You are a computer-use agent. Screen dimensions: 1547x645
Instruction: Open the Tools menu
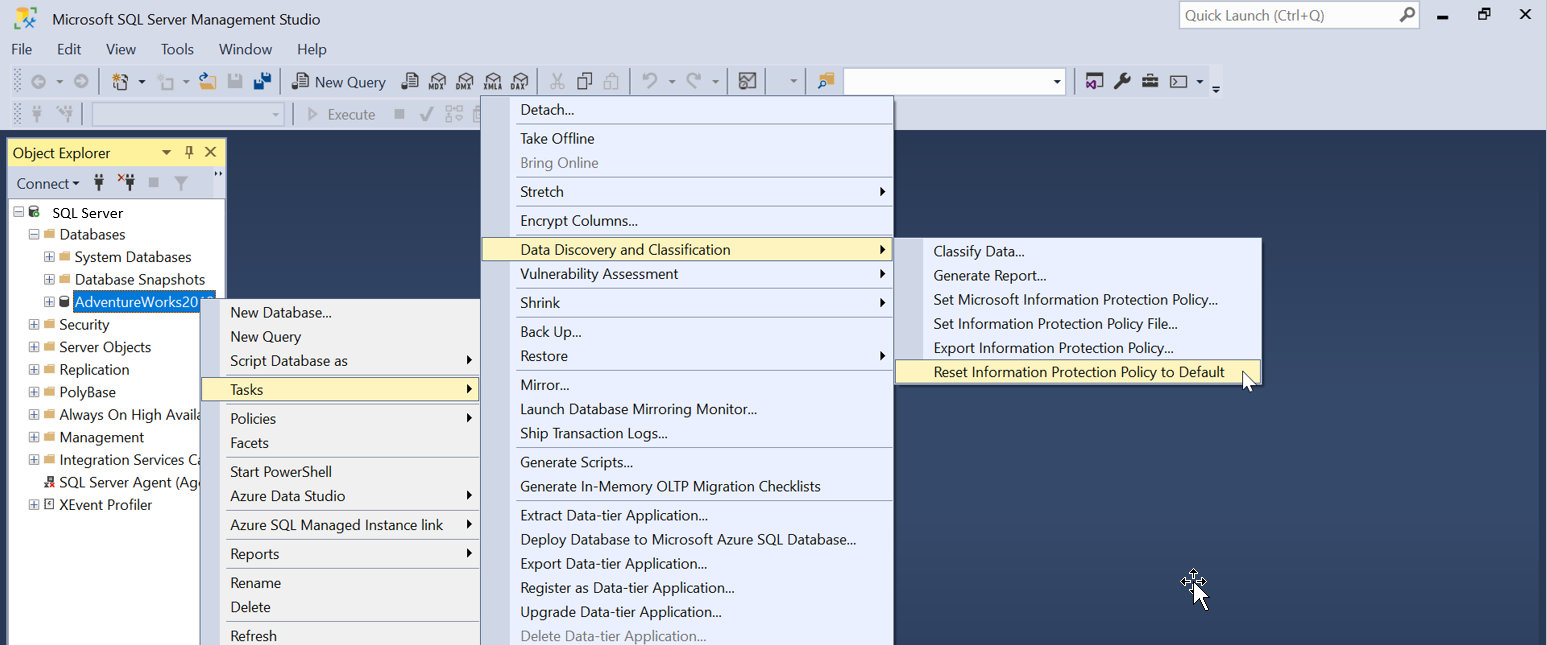(177, 49)
